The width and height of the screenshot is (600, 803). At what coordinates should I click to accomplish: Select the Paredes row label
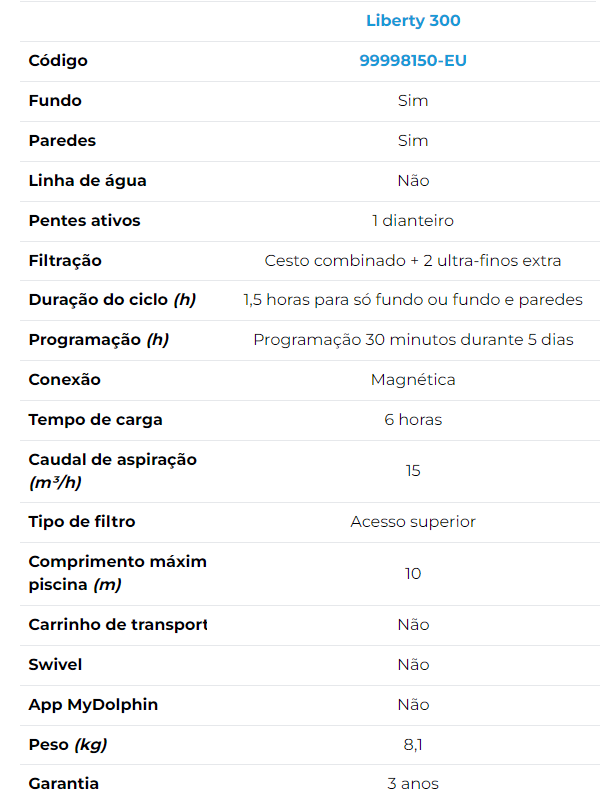(62, 141)
